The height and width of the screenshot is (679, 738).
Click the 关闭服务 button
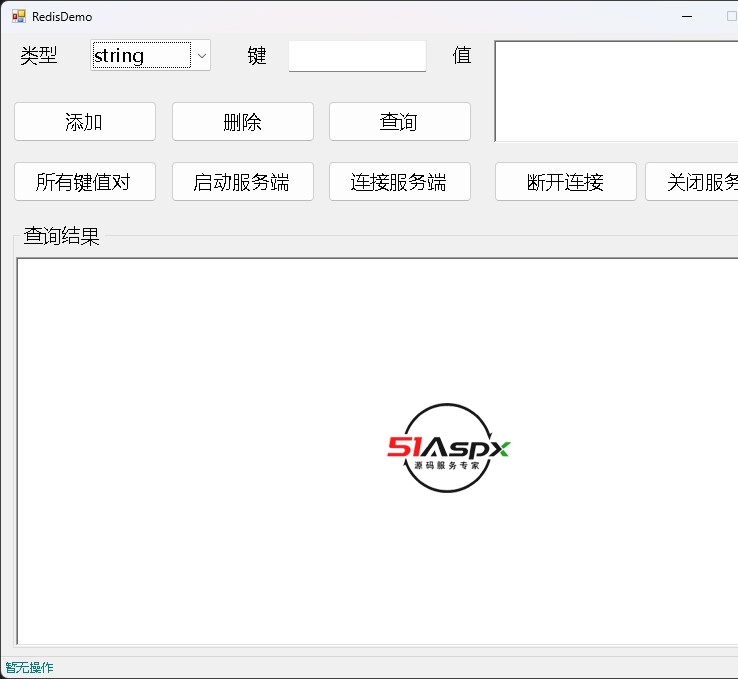click(692, 182)
